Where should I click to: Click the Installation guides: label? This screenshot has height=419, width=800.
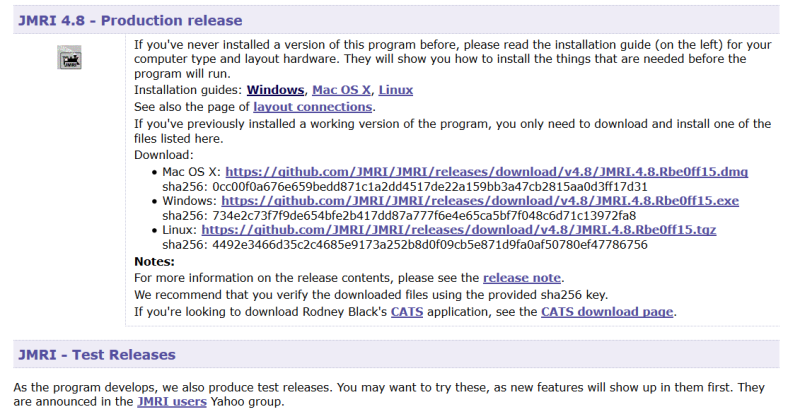click(x=188, y=90)
